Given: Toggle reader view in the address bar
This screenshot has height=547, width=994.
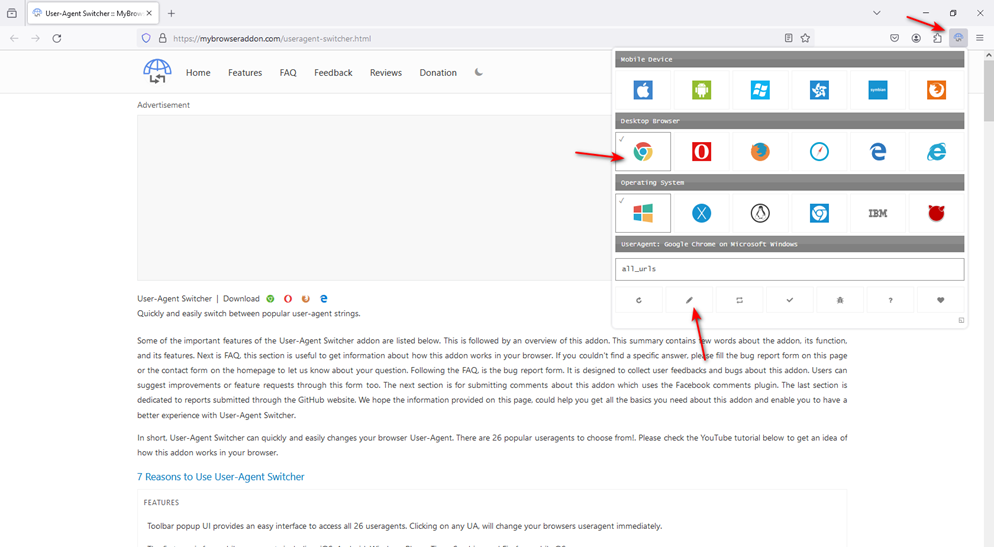Looking at the screenshot, I should [x=789, y=38].
